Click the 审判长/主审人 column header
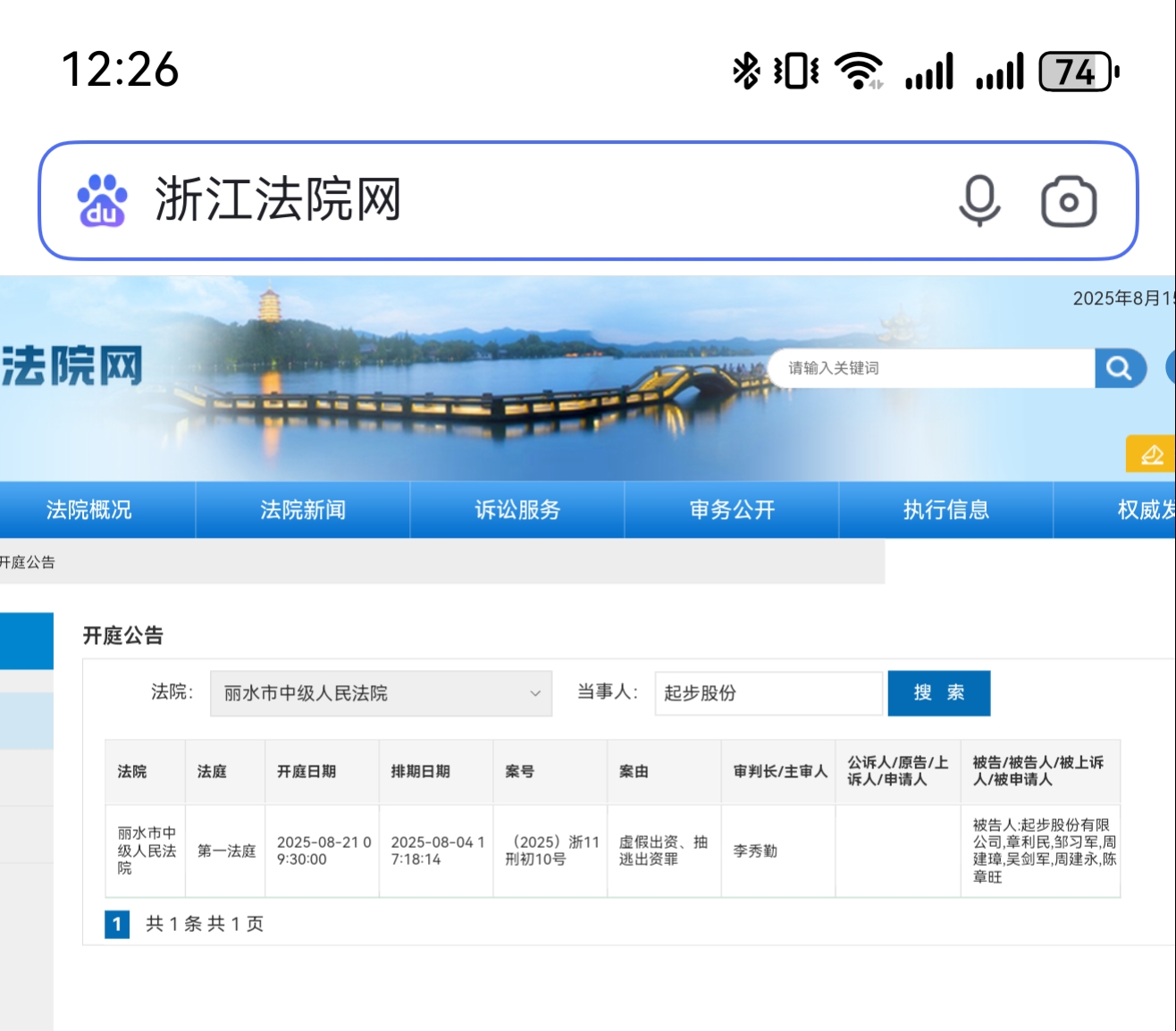 (780, 771)
